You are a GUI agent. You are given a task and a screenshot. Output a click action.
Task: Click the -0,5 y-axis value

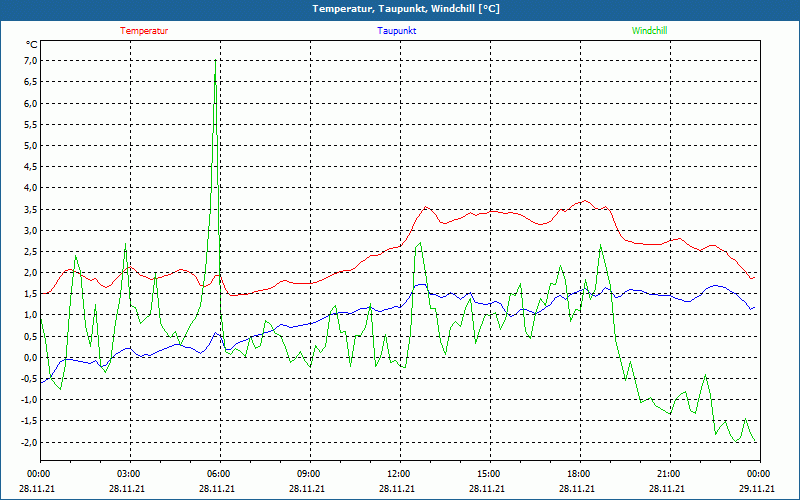tap(29, 379)
